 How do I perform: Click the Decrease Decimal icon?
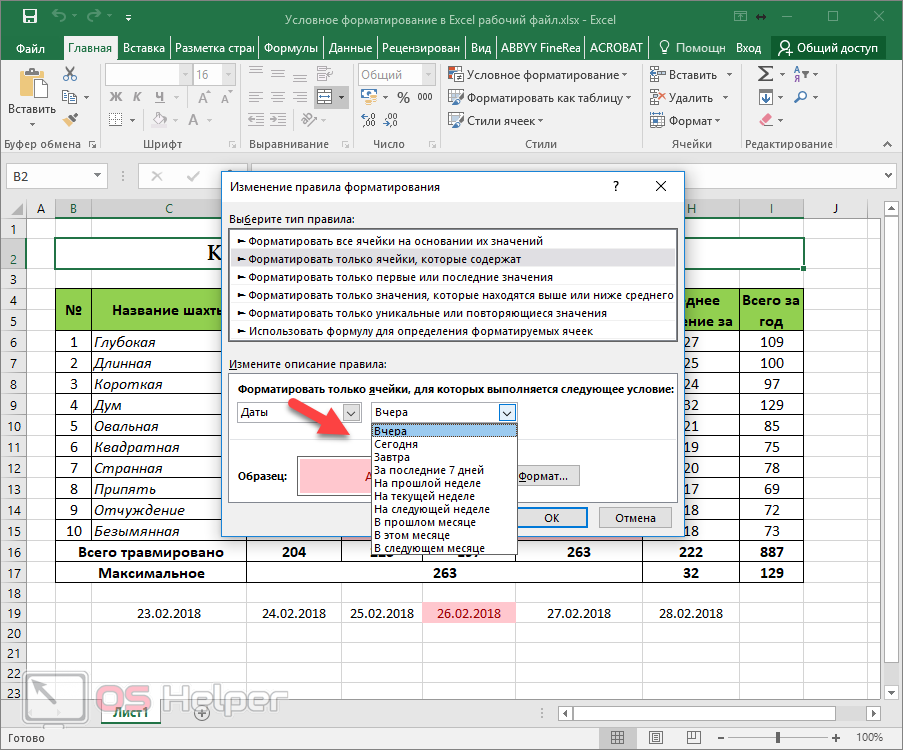[x=390, y=120]
